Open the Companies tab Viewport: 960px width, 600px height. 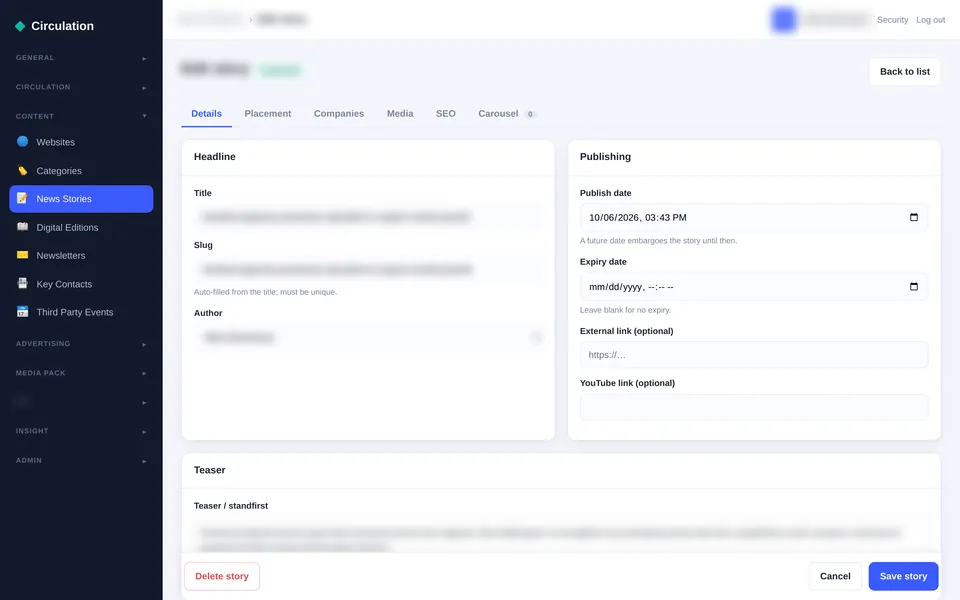click(x=339, y=114)
